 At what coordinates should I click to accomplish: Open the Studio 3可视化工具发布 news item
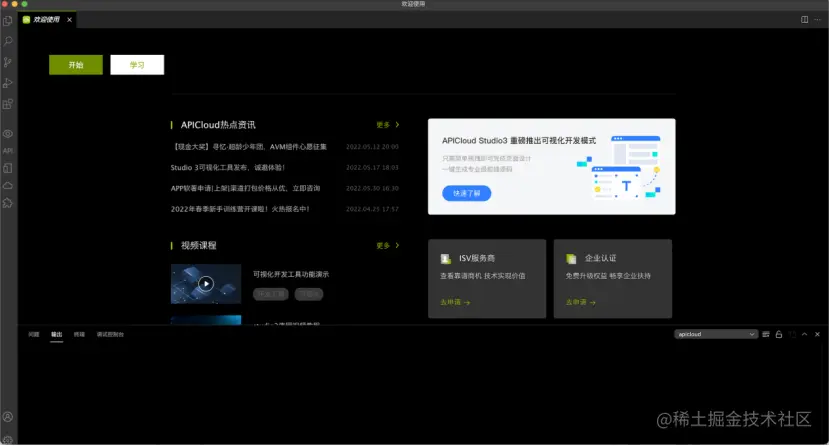(x=227, y=168)
